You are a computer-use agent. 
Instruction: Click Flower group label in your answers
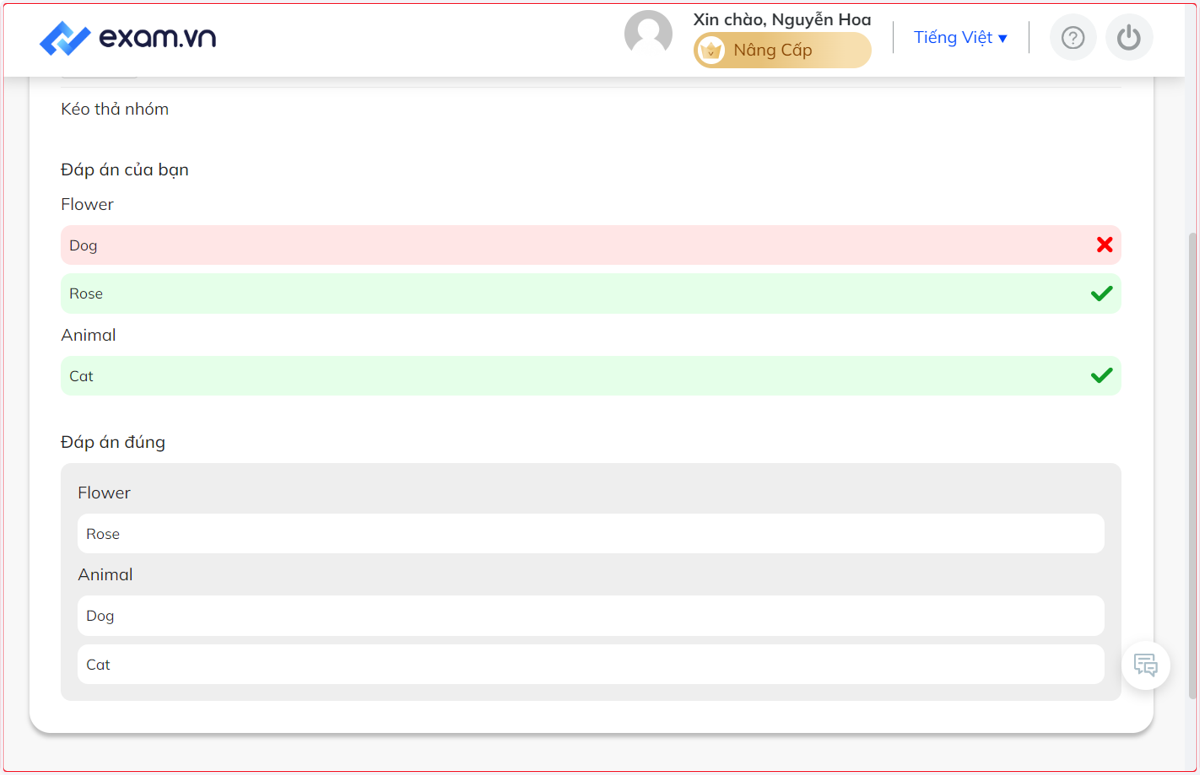pos(87,204)
